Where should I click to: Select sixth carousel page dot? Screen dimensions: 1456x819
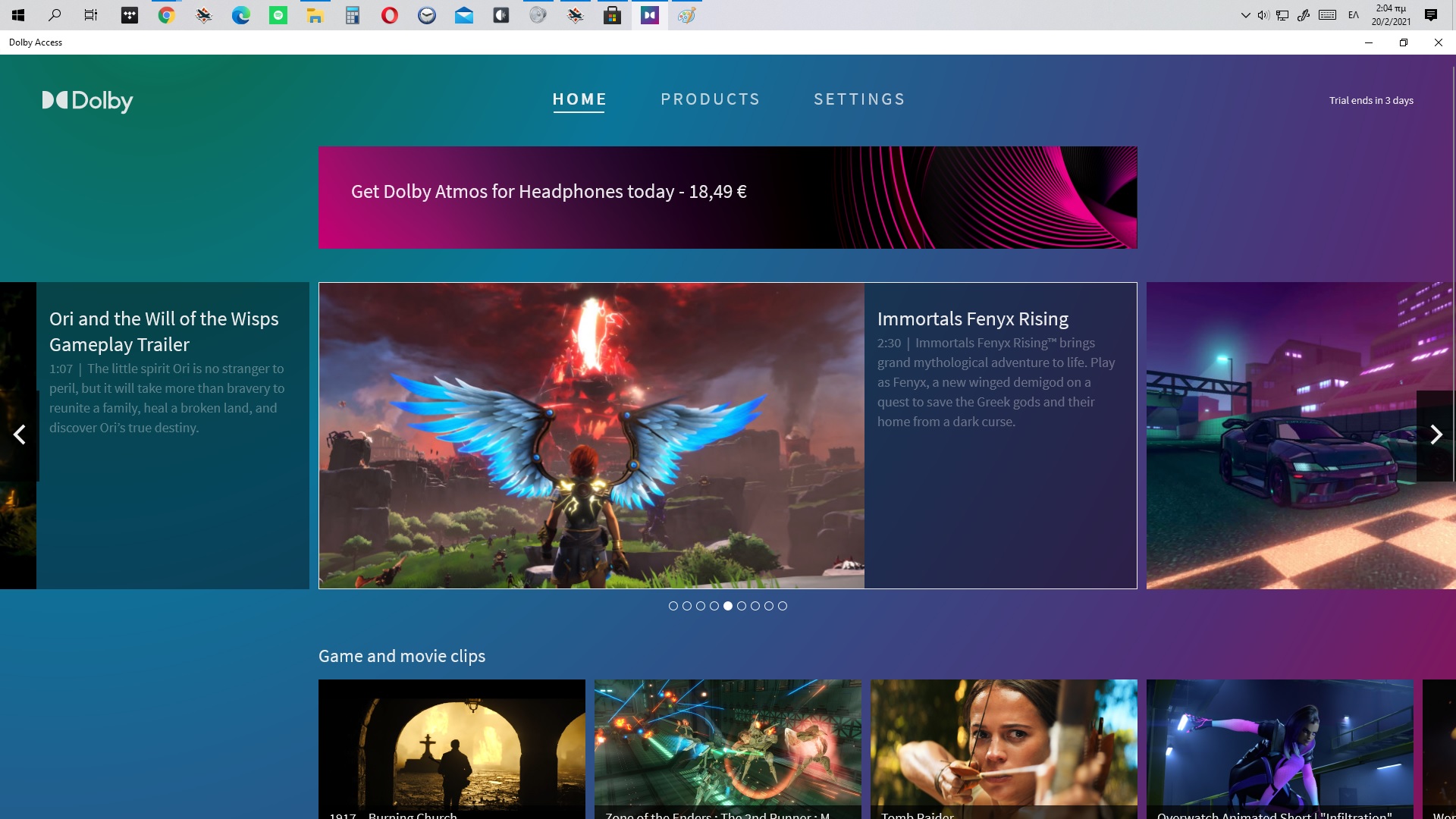coord(742,606)
